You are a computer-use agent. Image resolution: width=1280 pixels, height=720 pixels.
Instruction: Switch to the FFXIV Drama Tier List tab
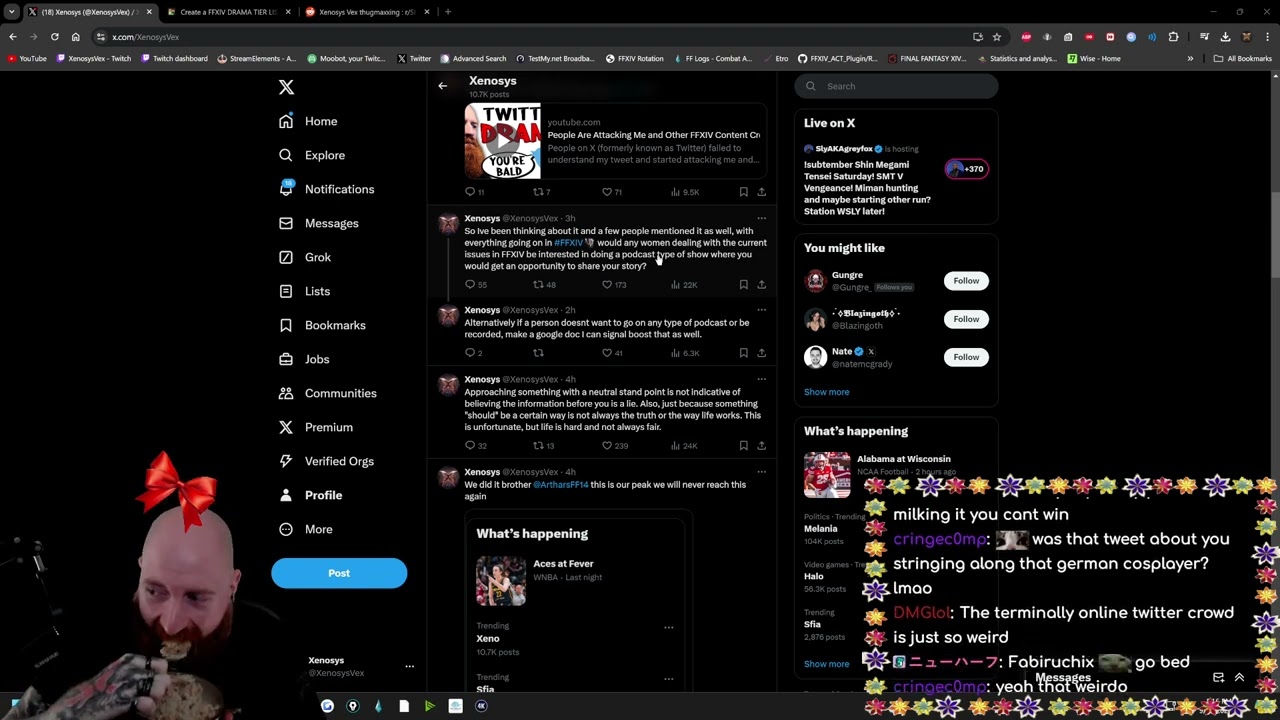point(228,12)
